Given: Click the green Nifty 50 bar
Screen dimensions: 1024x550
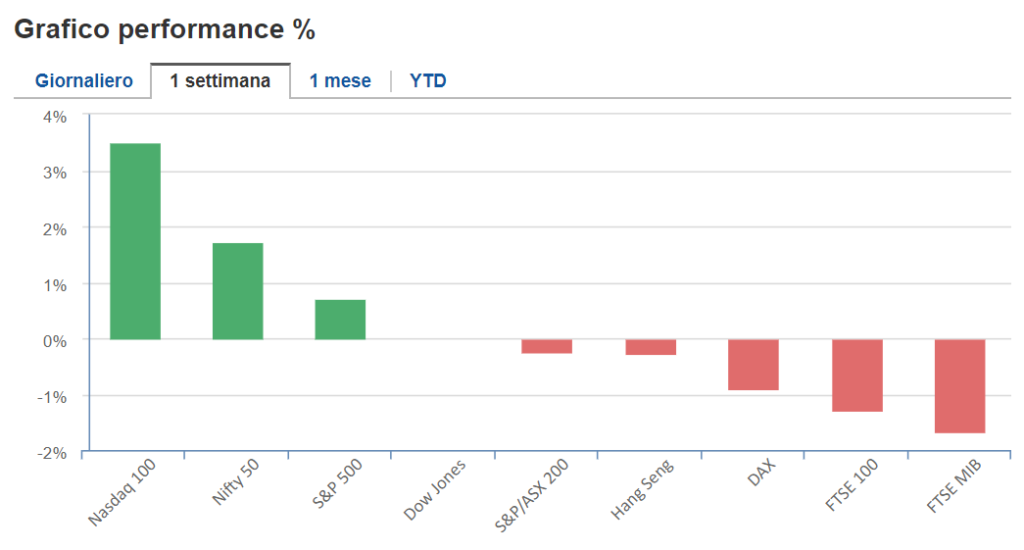Looking at the screenshot, I should 238,291.
